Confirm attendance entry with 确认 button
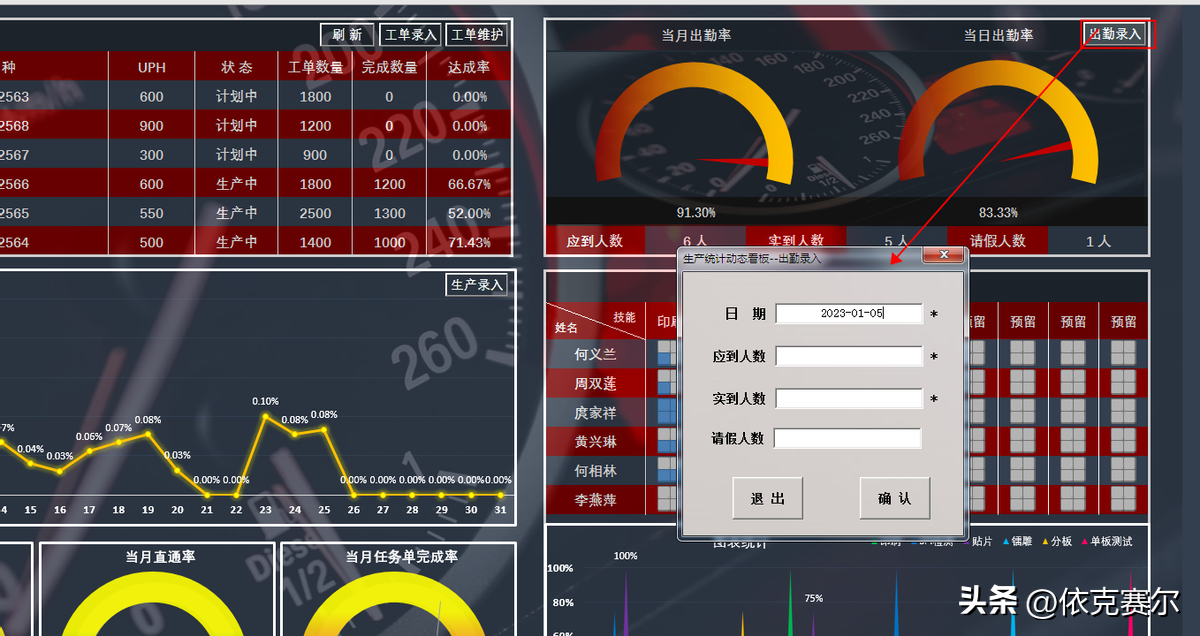The height and width of the screenshot is (636, 1200). coord(895,498)
